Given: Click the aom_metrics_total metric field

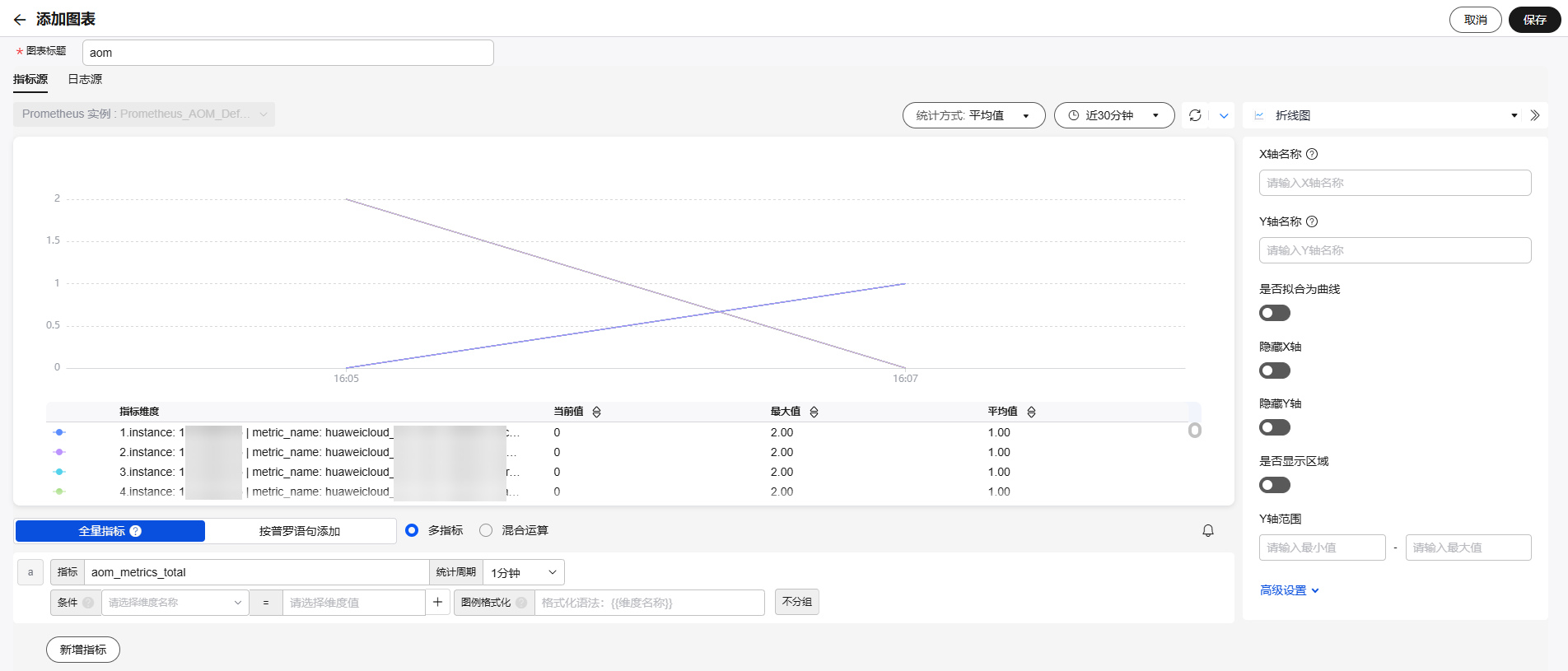Looking at the screenshot, I should pos(257,572).
